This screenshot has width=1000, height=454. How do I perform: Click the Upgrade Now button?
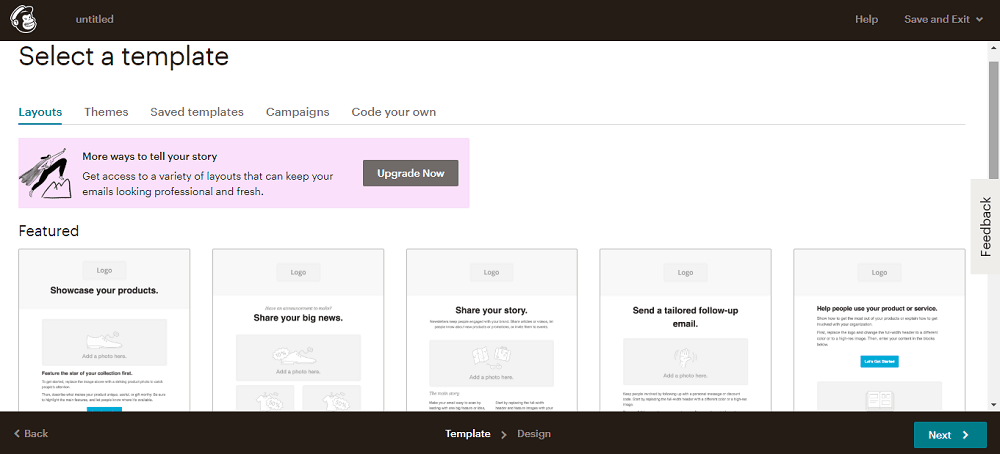coord(411,173)
